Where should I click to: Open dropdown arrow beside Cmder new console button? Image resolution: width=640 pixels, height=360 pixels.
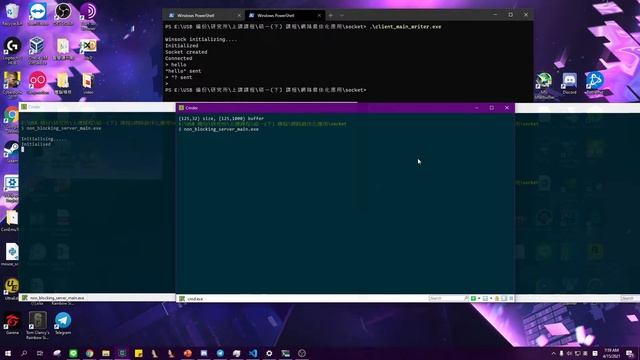[479, 298]
